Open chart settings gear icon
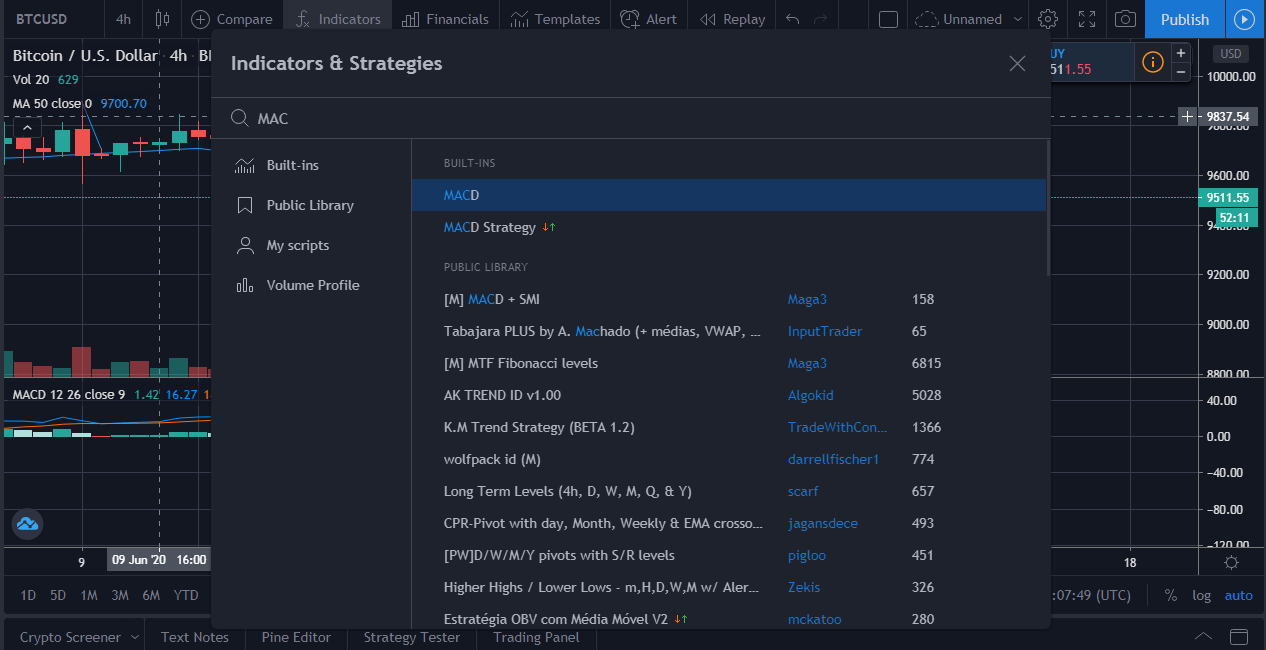Screen dimensions: 1266x650 (x=1048, y=19)
